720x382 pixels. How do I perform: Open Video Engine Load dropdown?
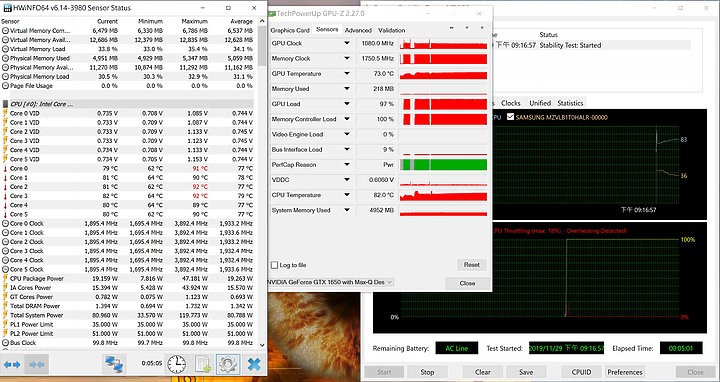pos(347,134)
